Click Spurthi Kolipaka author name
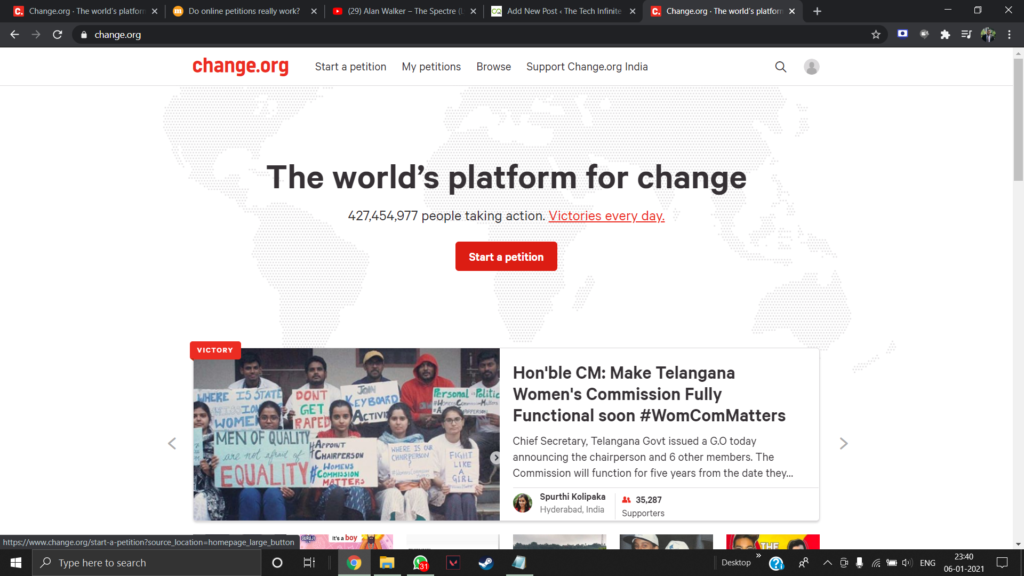The image size is (1024, 576). click(572, 497)
